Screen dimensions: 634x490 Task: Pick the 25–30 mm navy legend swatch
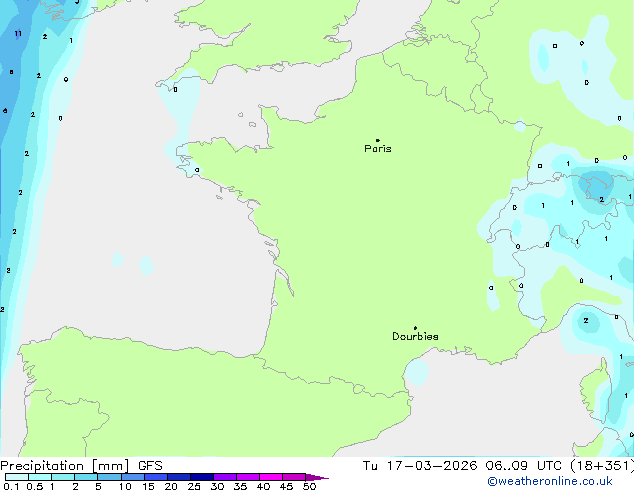click(202, 477)
